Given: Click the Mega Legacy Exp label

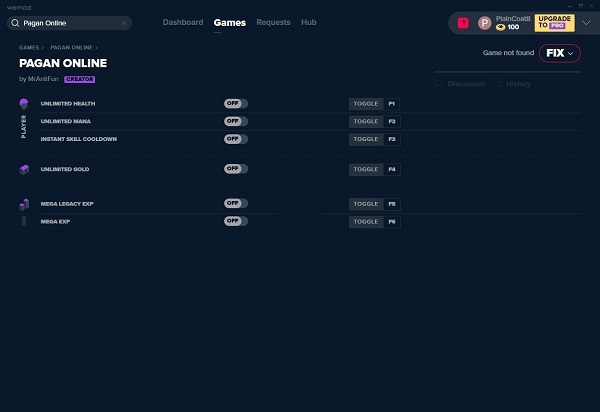Looking at the screenshot, I should 67,204.
